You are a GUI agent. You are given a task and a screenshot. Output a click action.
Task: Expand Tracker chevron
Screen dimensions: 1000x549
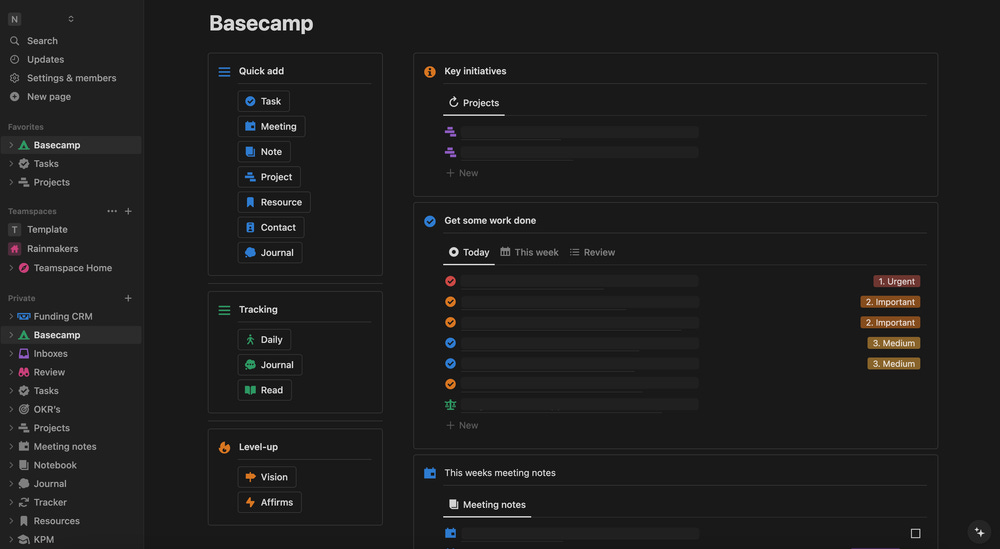pos(11,502)
